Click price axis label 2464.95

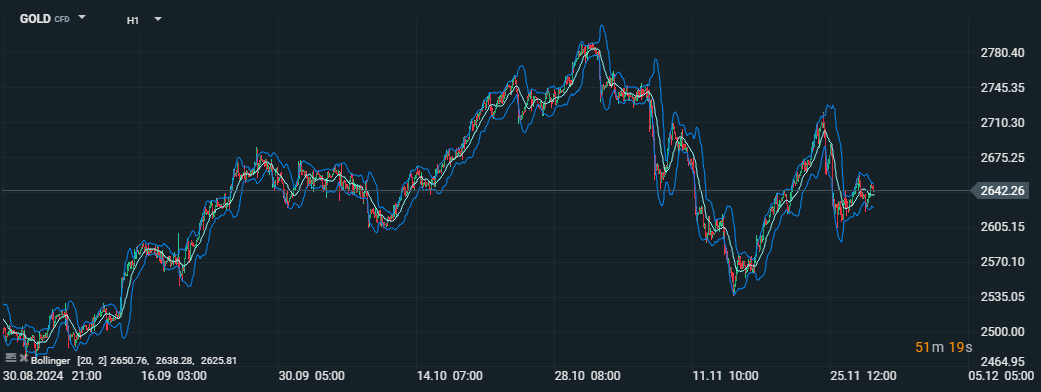(x=1002, y=361)
